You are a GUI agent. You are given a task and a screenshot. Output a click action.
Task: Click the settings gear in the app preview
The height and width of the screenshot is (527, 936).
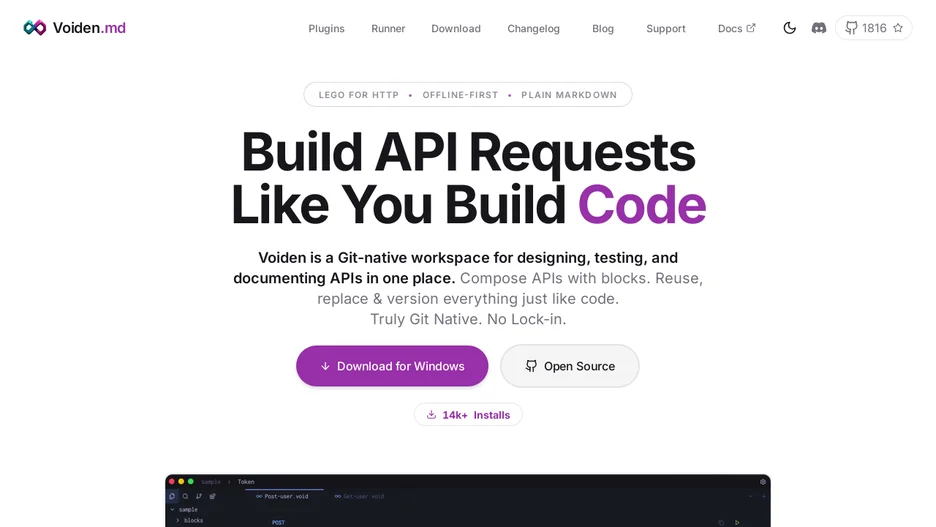point(763,482)
